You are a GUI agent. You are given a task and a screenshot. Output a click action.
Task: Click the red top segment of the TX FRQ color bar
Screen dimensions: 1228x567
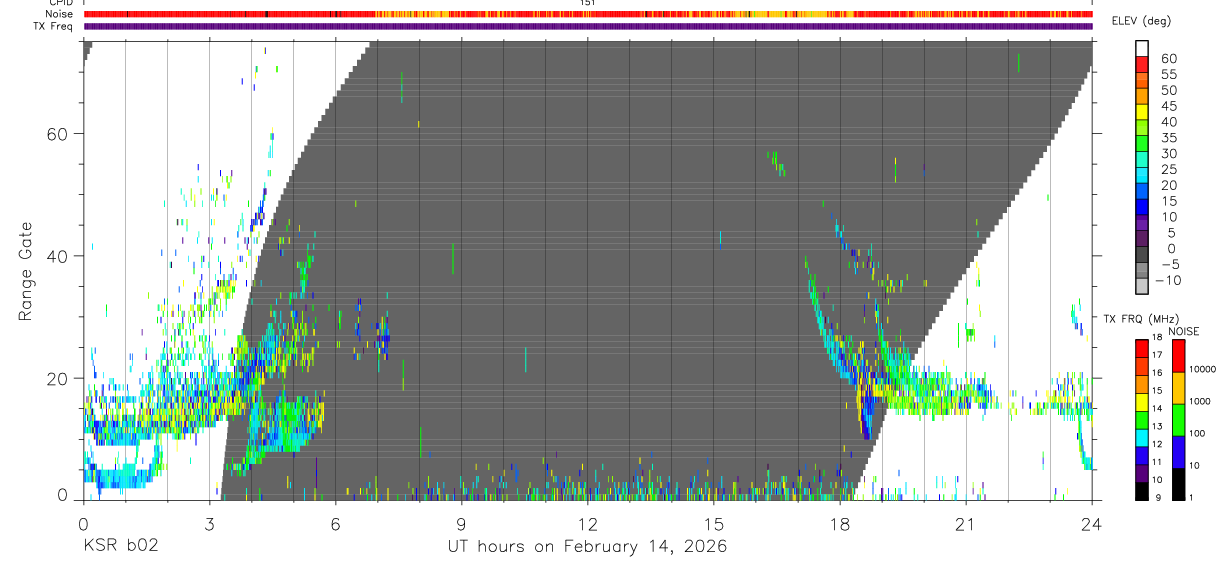1142,348
